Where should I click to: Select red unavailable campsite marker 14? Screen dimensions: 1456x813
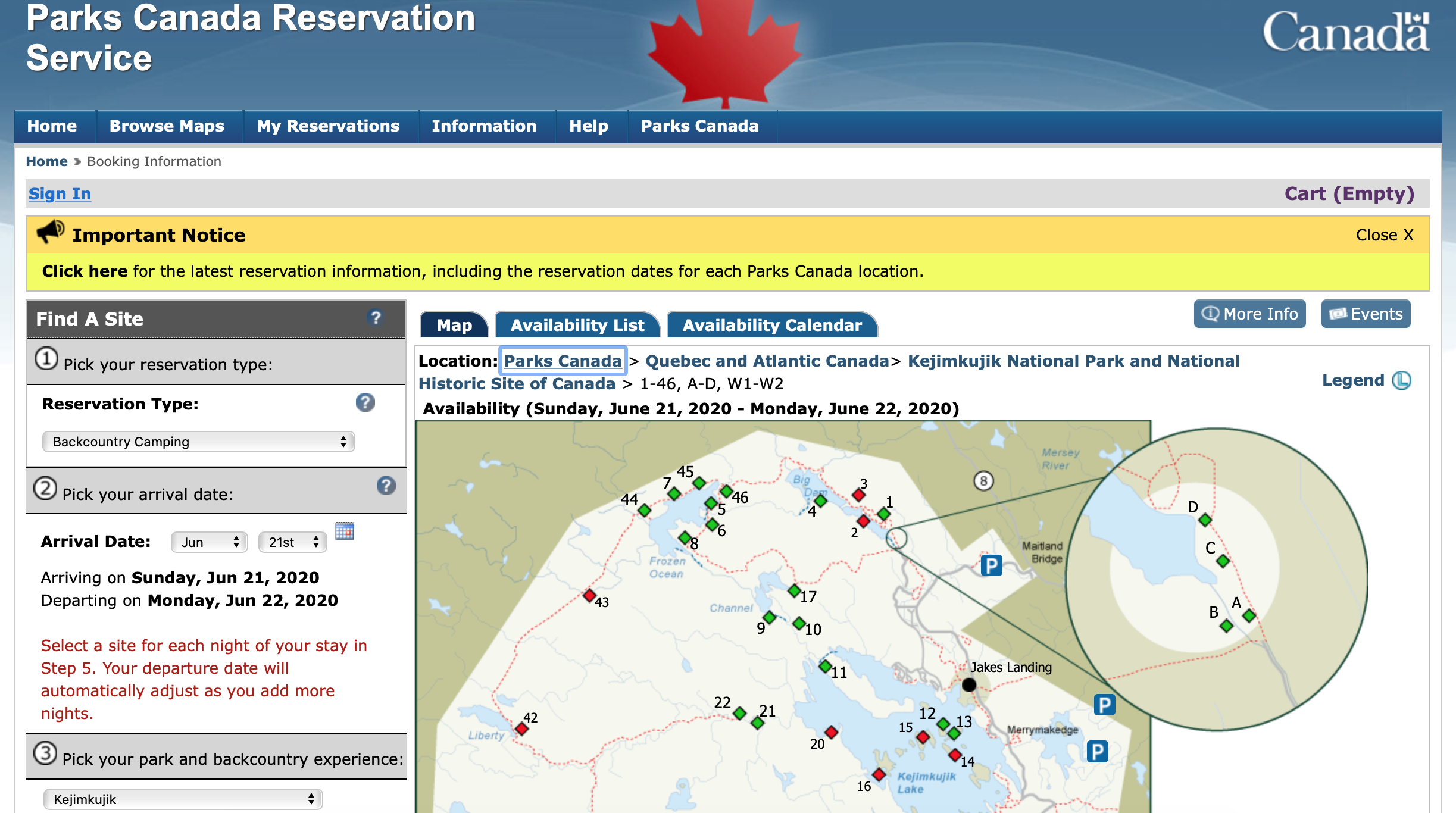click(x=955, y=755)
